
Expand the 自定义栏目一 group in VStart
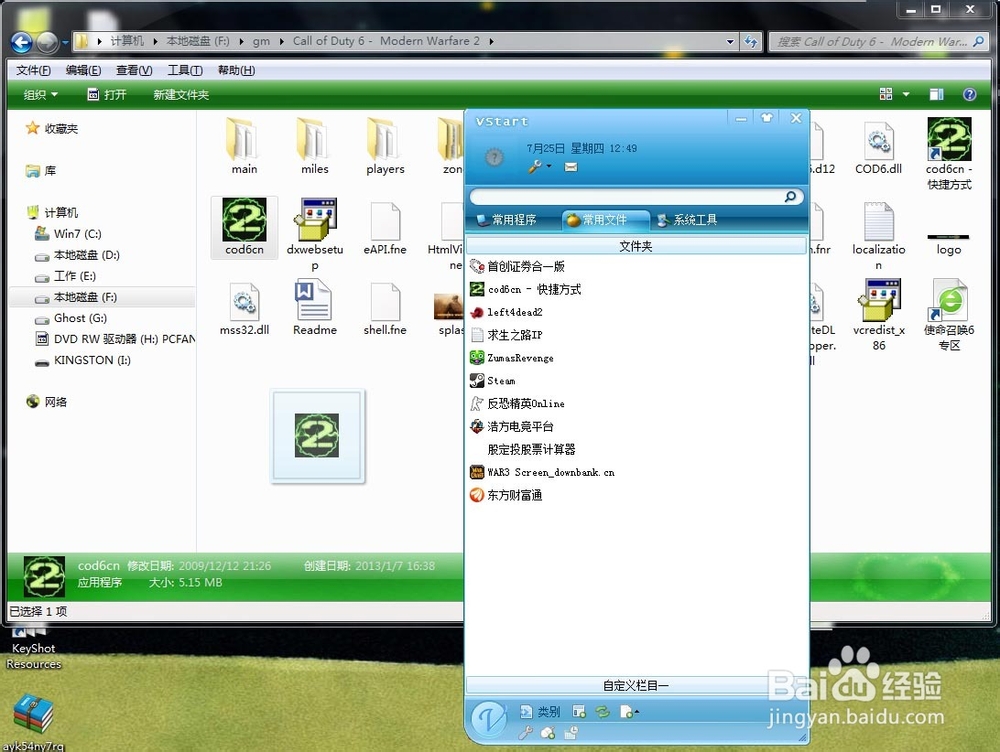tap(636, 686)
